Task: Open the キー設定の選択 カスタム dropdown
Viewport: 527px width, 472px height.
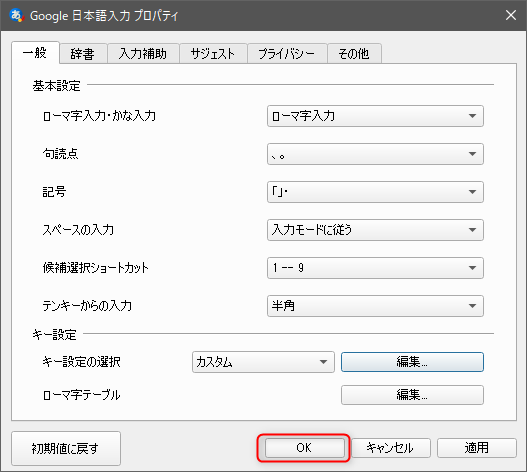Action: 263,362
